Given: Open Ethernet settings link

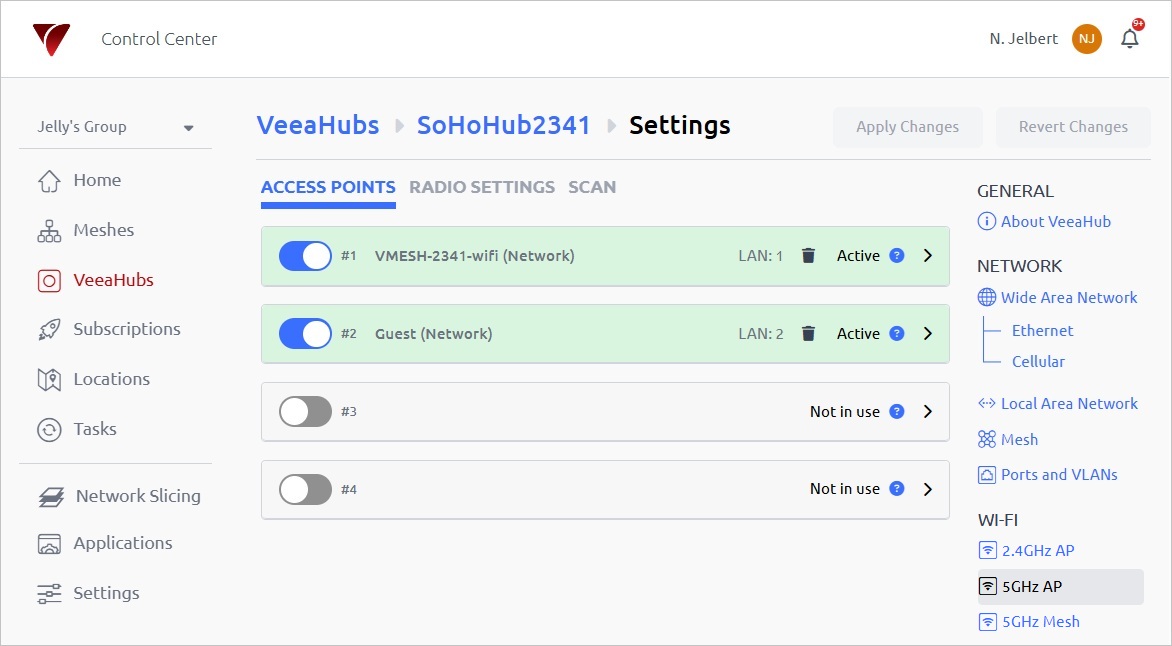Looking at the screenshot, I should (x=1043, y=330).
